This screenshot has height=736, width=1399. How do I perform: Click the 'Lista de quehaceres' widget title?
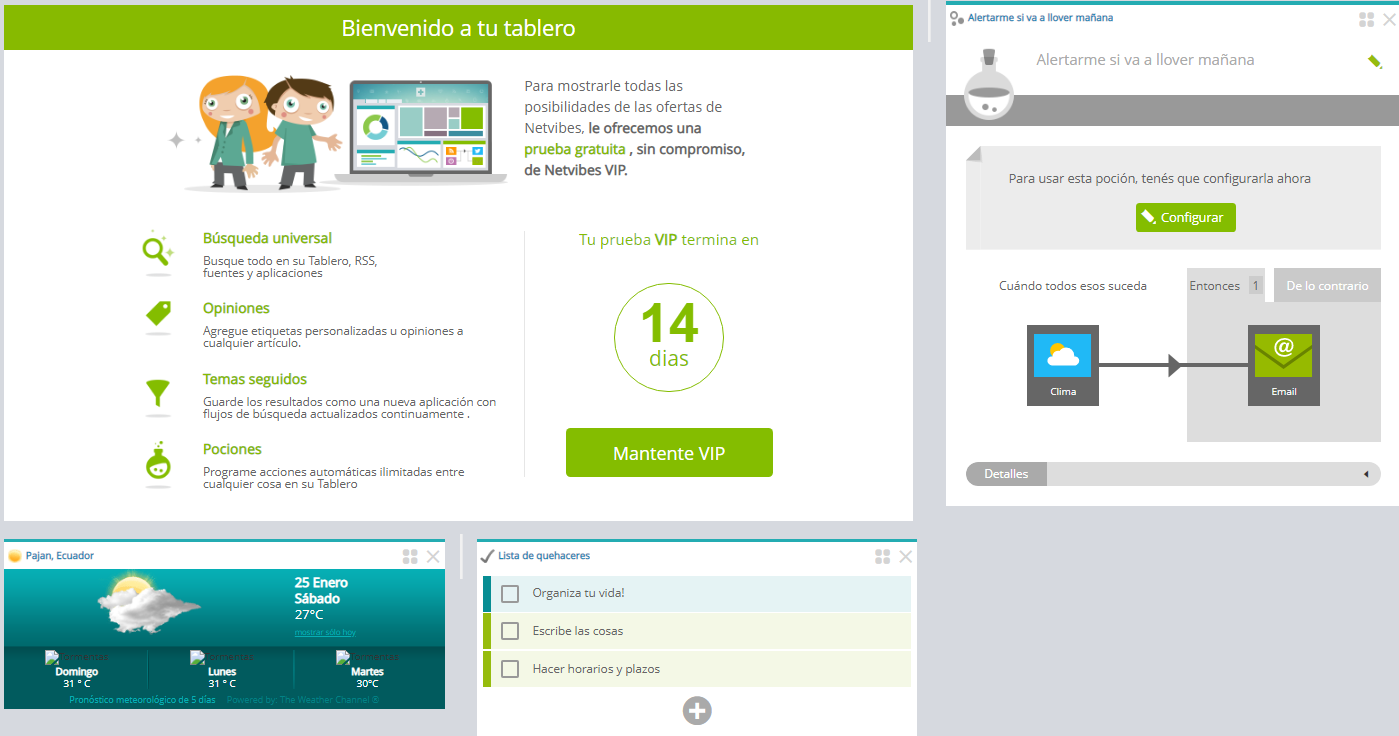point(544,556)
